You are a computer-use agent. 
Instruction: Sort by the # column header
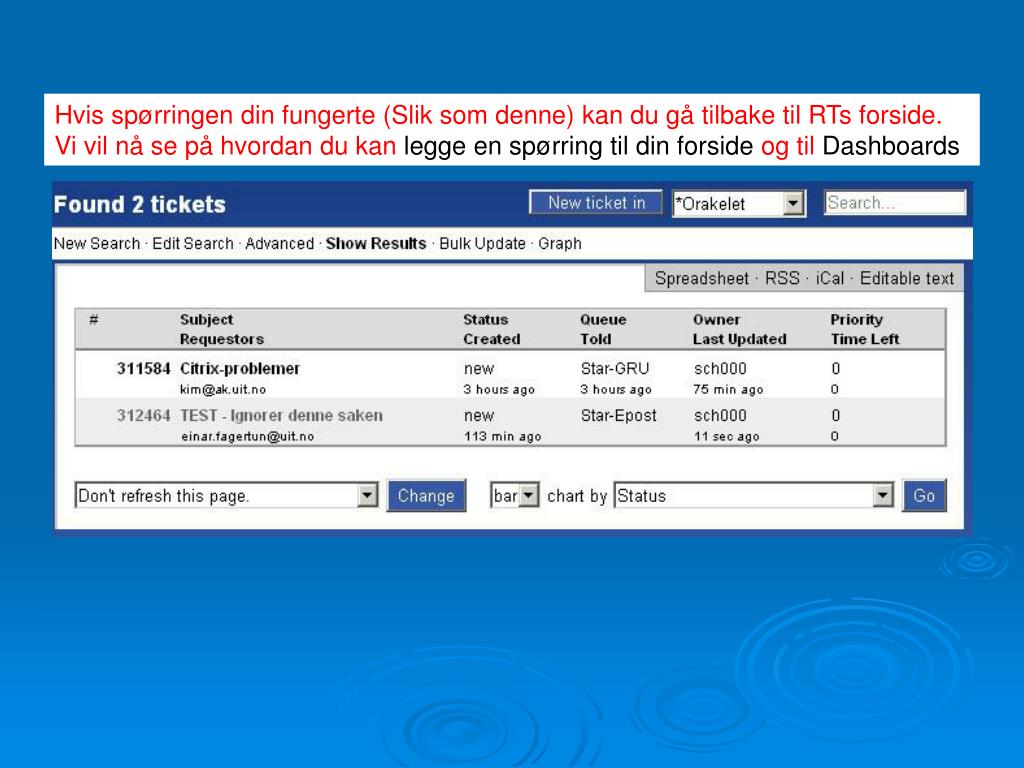click(x=94, y=319)
